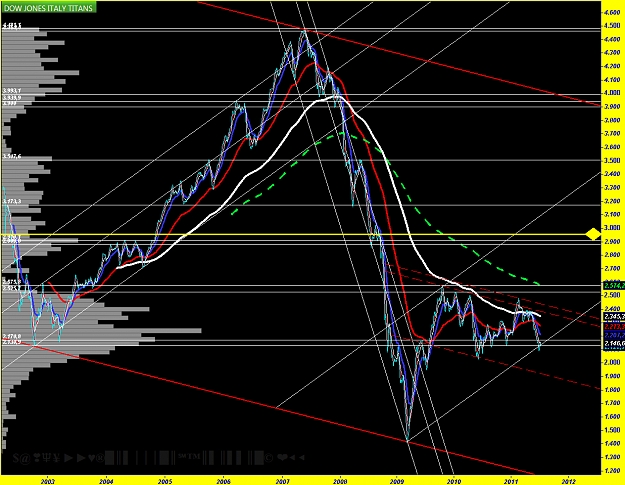The image size is (625, 485).
Task: Click the 1.800 price axis label
Action: (x=612, y=389)
